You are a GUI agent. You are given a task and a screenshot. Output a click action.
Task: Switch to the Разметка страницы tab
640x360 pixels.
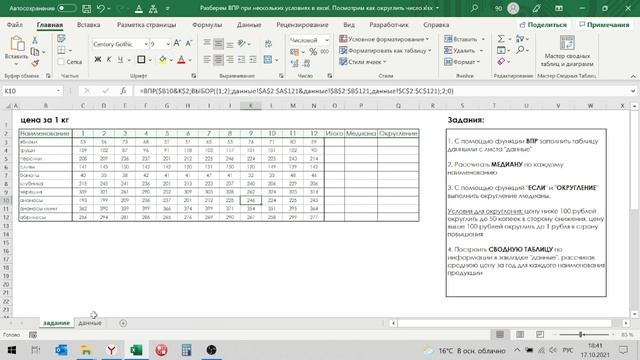click(x=147, y=25)
